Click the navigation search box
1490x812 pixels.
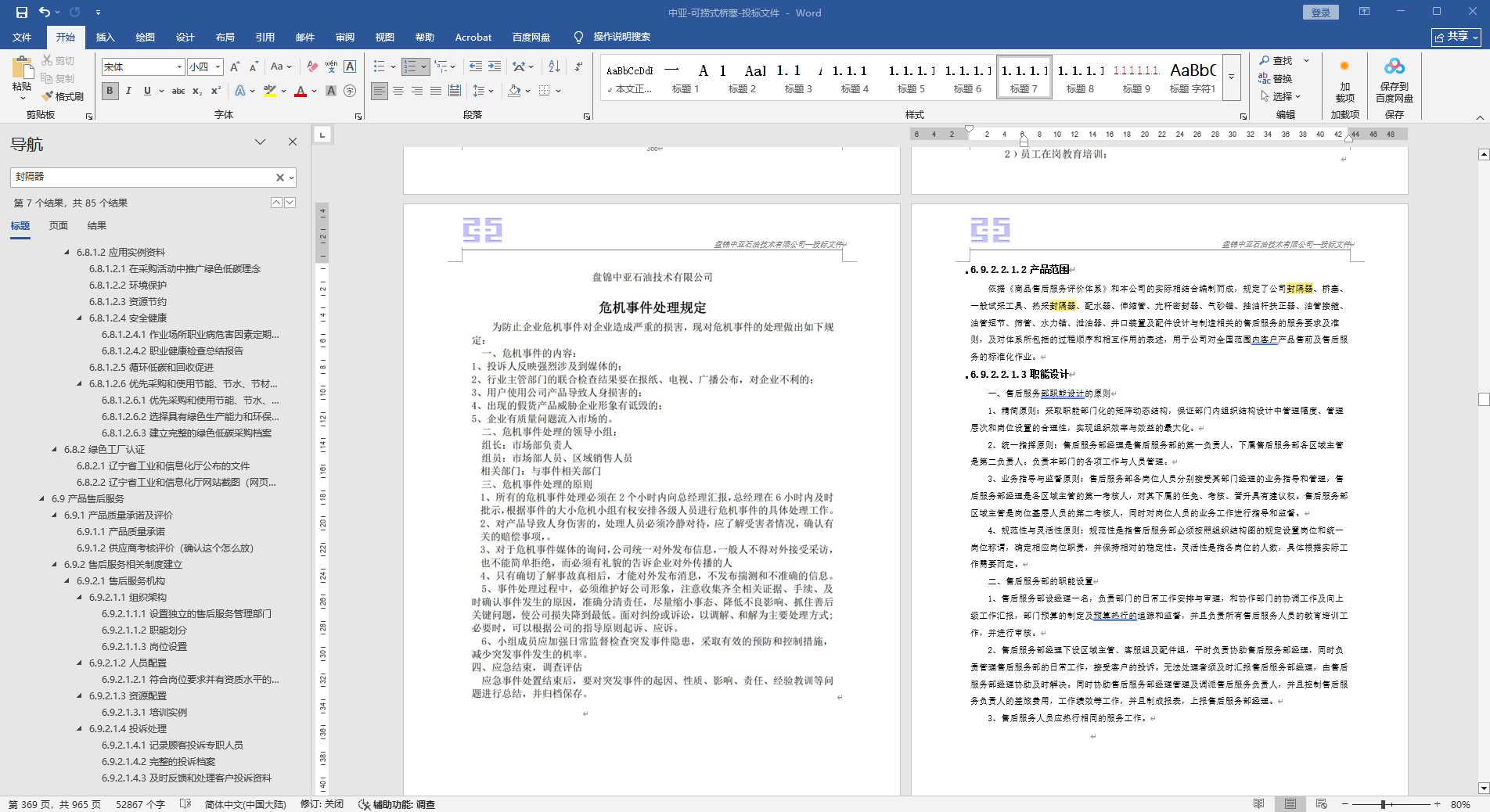click(x=141, y=177)
